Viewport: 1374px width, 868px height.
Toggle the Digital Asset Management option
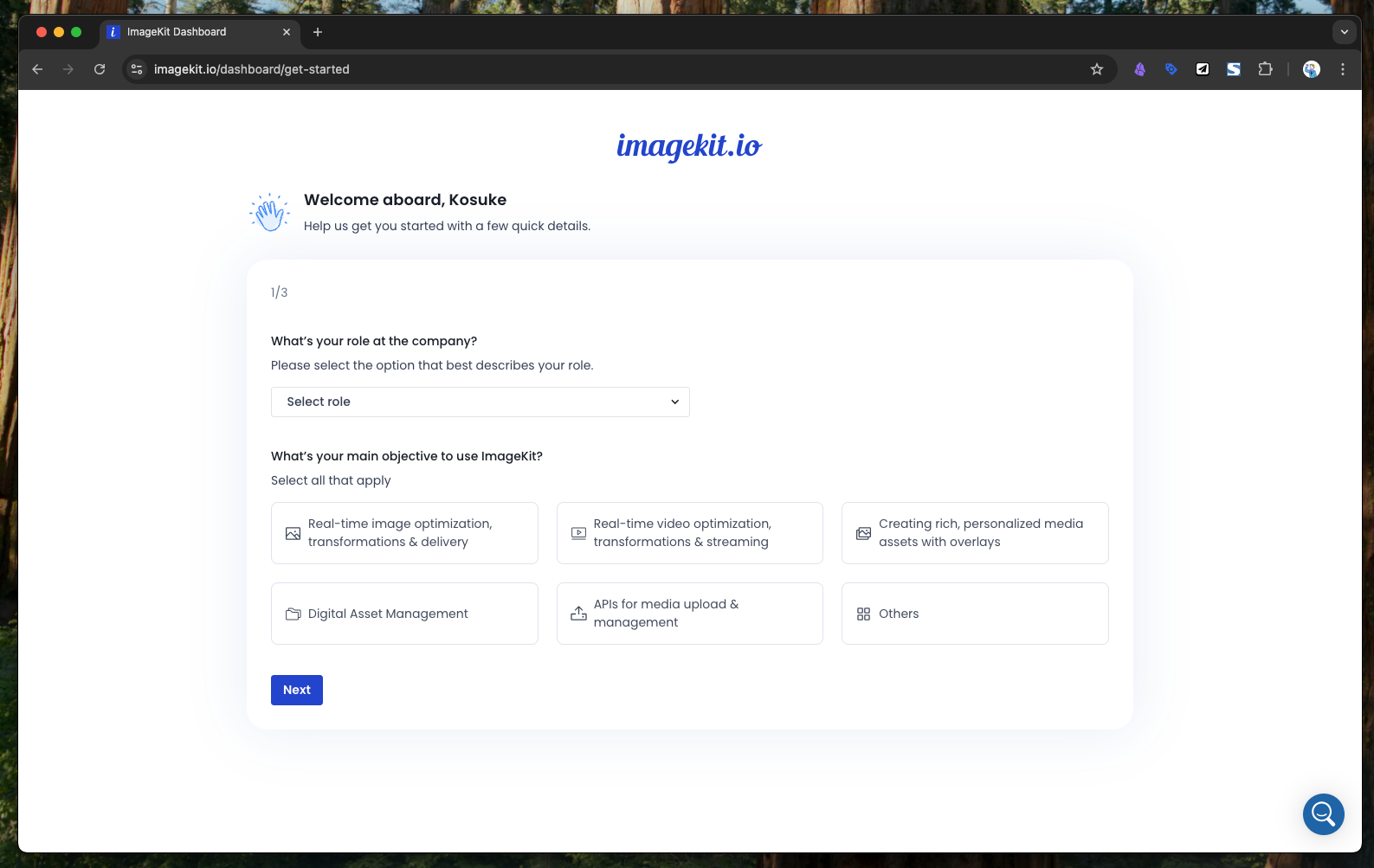[x=404, y=614]
